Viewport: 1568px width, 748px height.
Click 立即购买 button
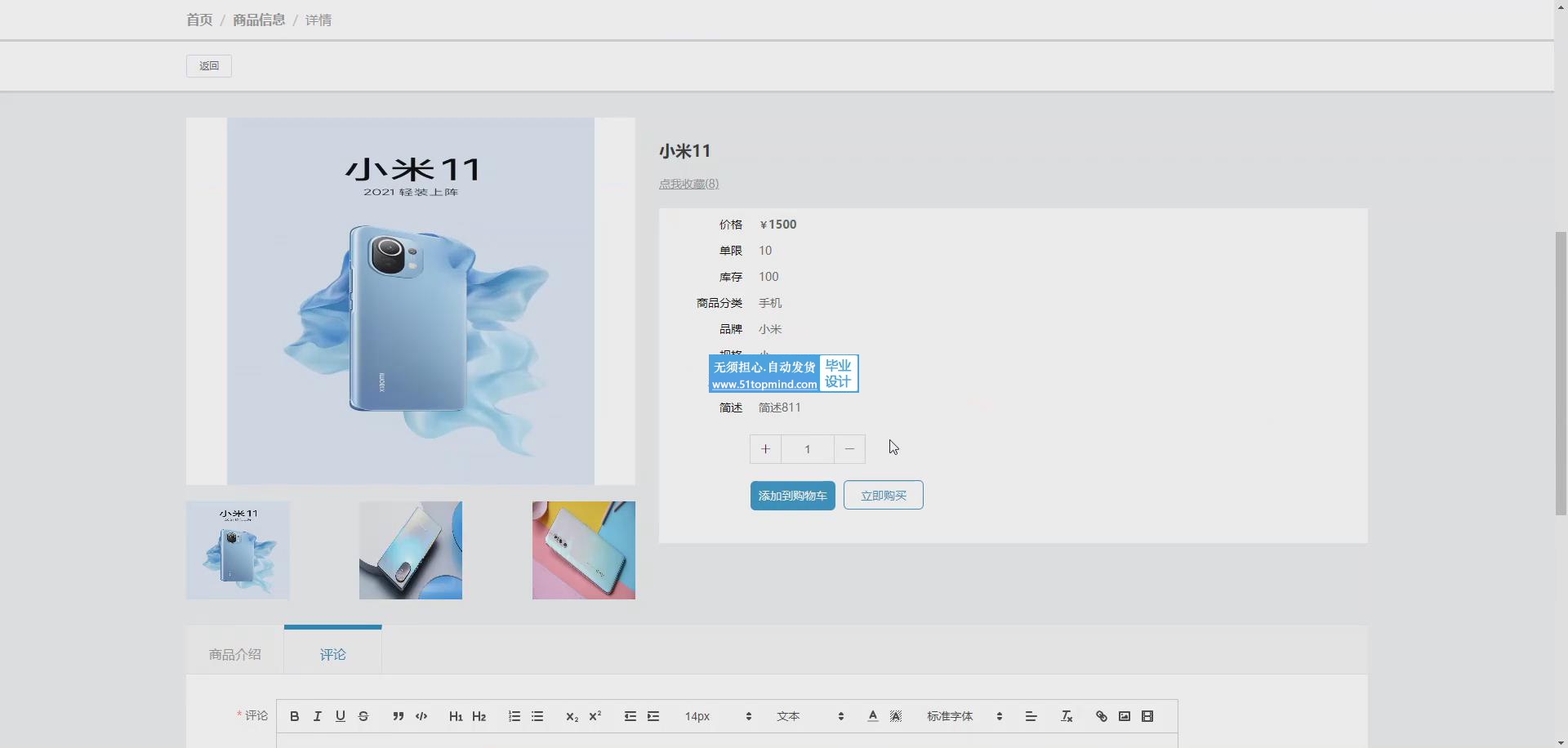(x=884, y=496)
